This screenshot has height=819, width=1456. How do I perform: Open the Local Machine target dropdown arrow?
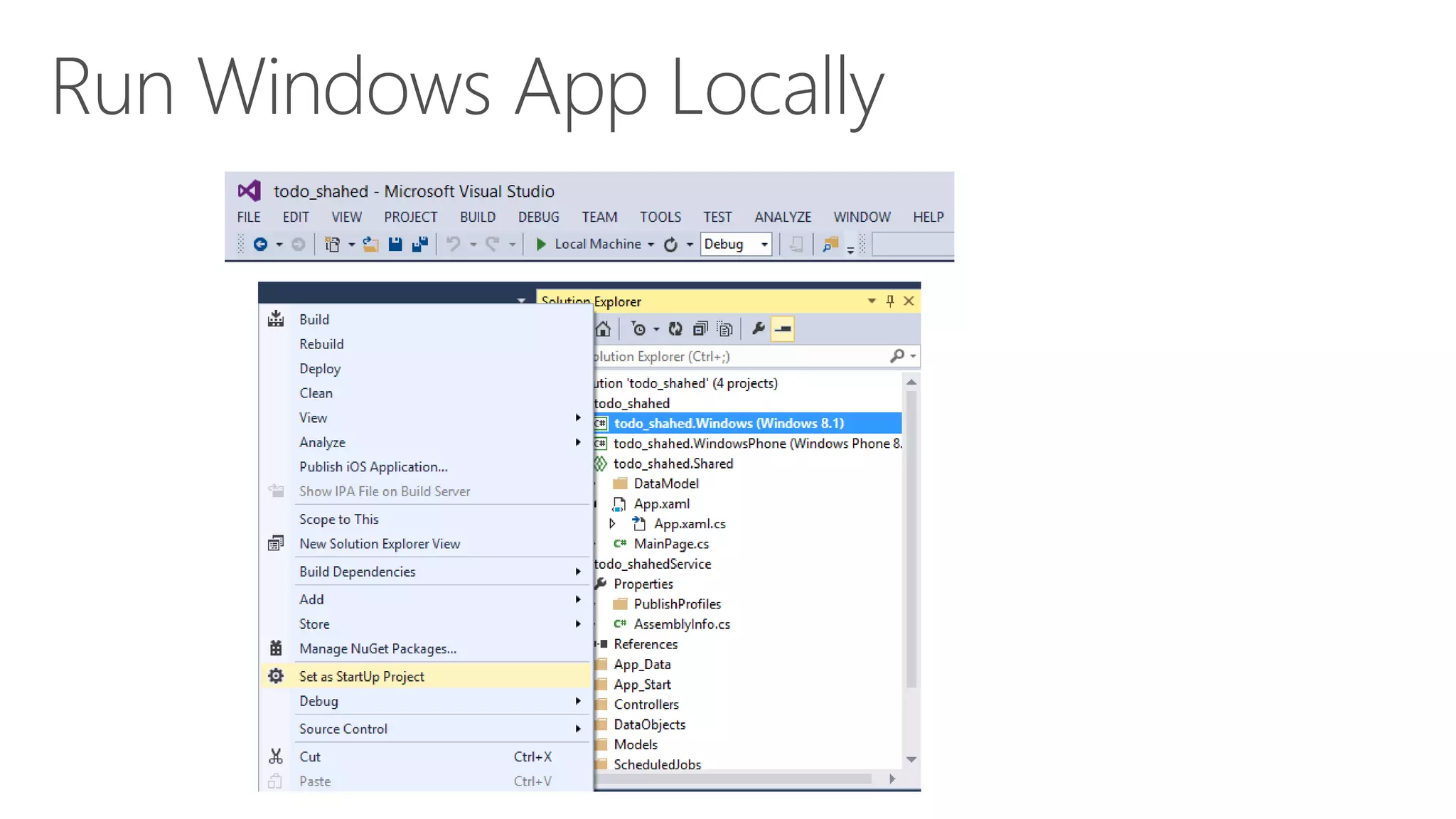[x=651, y=245]
